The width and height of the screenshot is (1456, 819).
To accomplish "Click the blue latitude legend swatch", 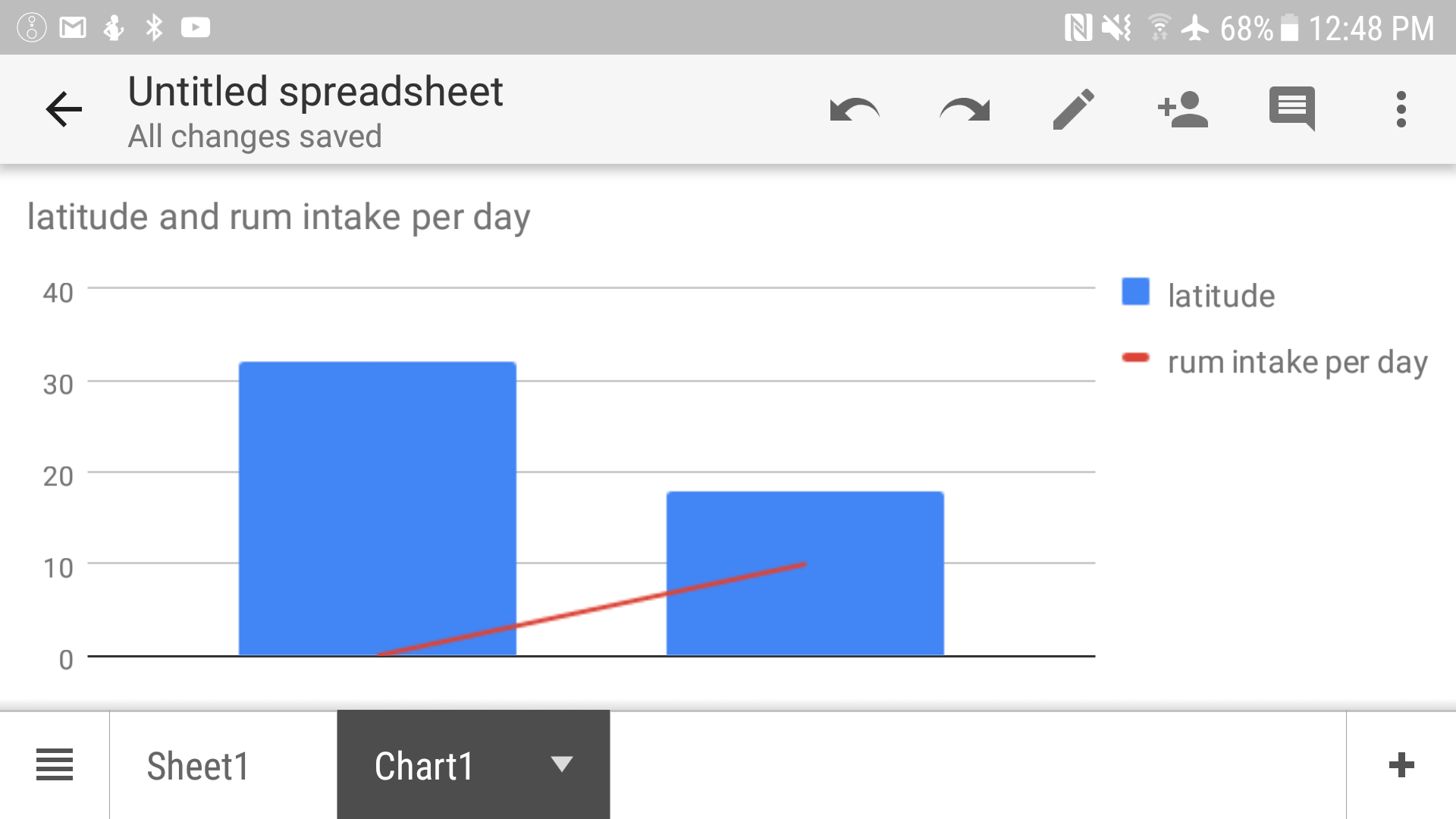I will tap(1135, 292).
